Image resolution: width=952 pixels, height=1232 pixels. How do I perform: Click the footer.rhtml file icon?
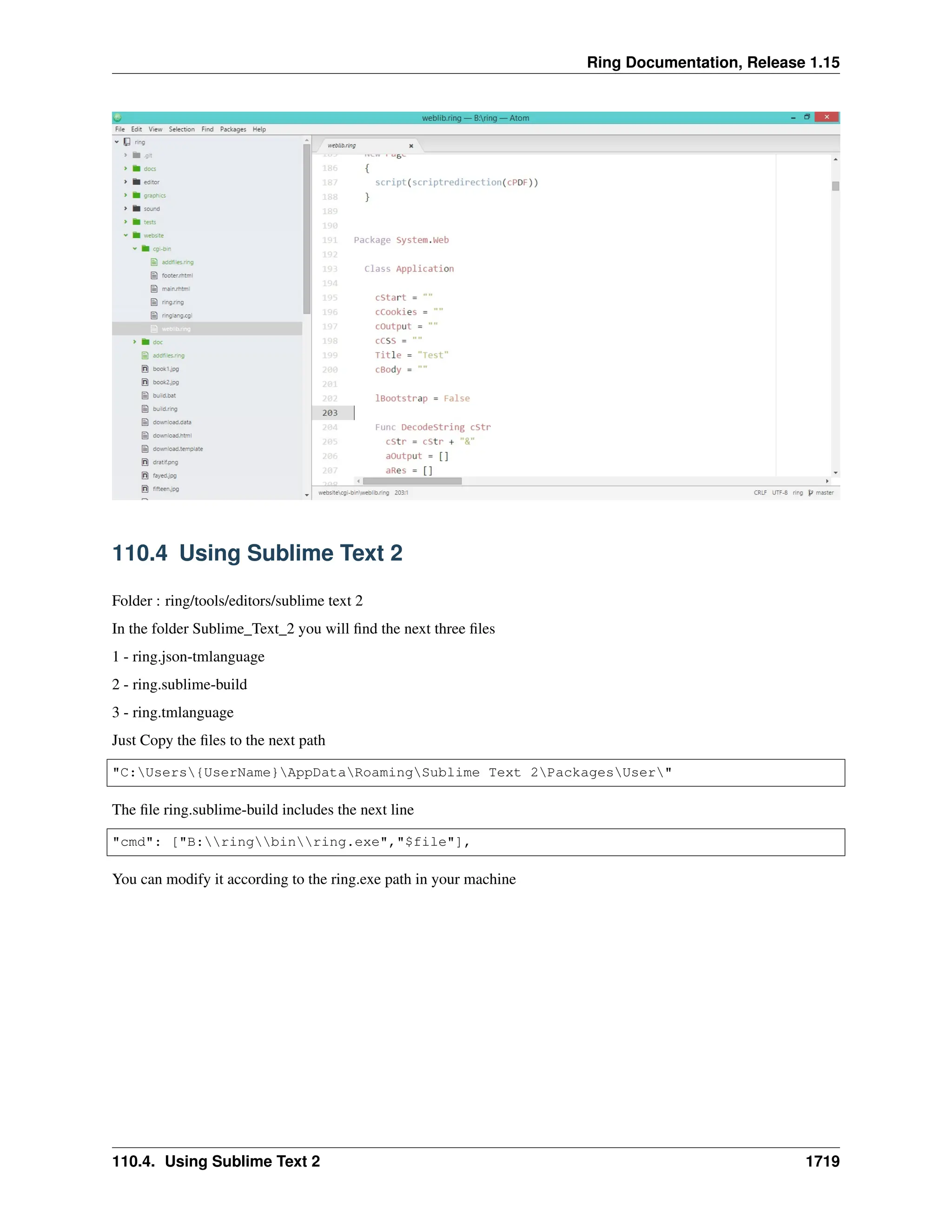tap(154, 275)
